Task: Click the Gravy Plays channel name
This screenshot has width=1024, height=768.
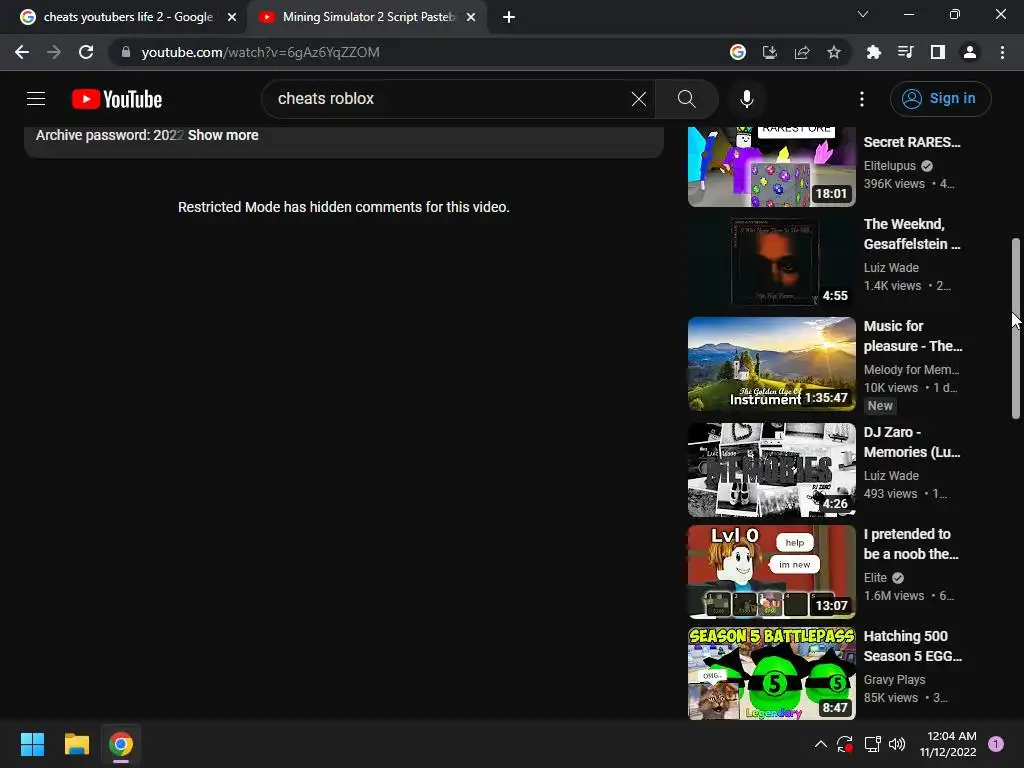Action: tap(894, 680)
